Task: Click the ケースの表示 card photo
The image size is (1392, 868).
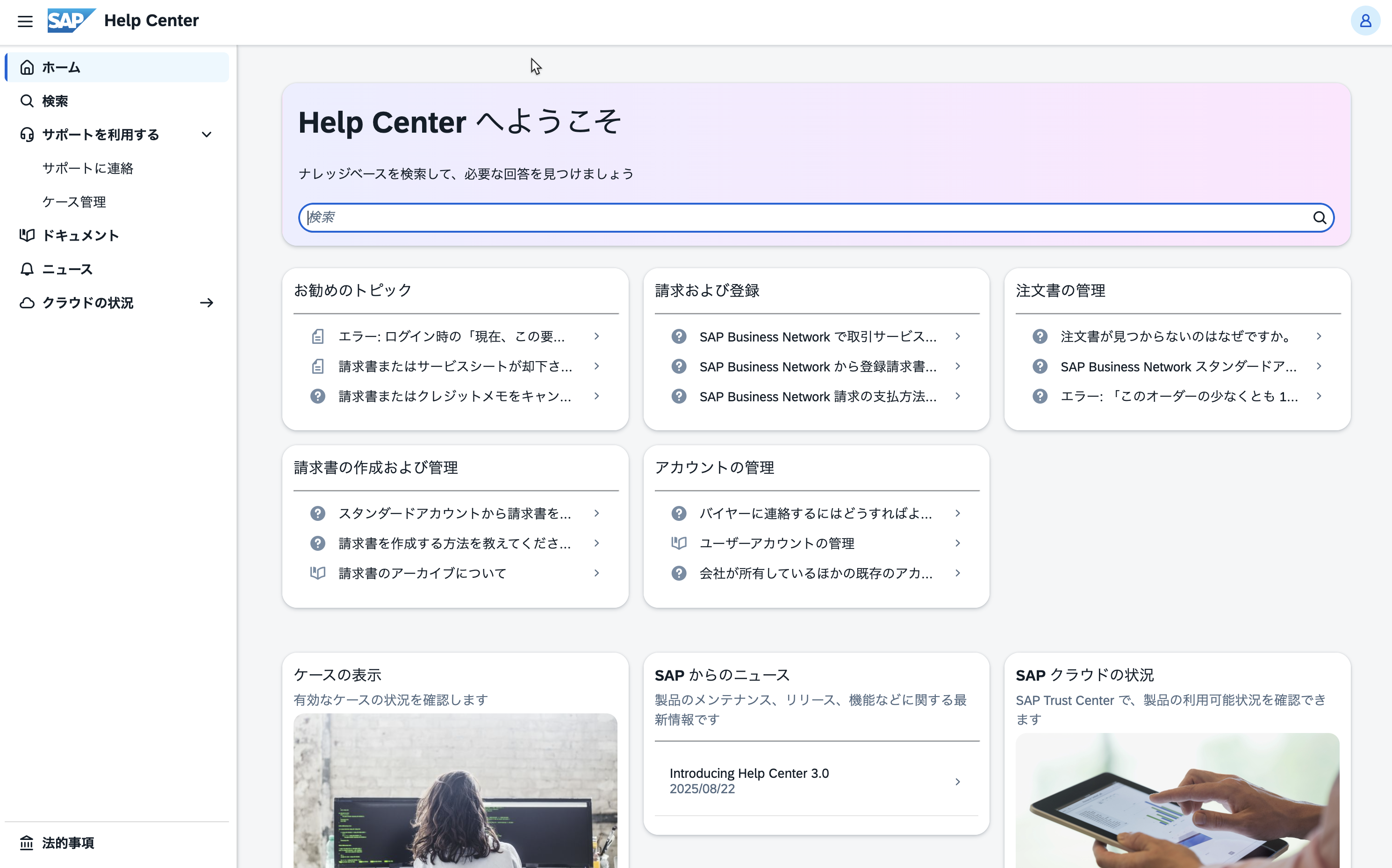Action: pyautogui.click(x=455, y=790)
